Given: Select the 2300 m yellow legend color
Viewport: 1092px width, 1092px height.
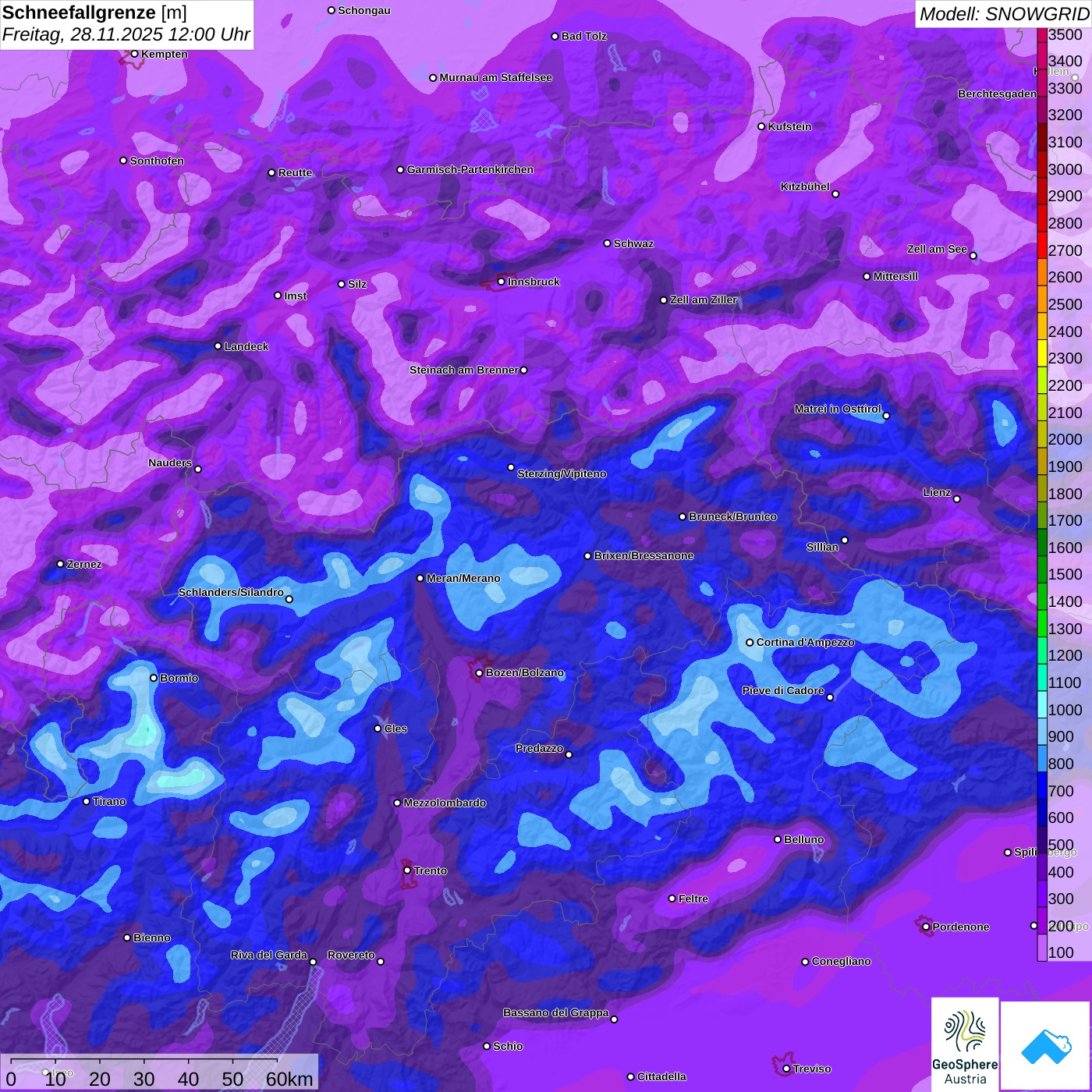Looking at the screenshot, I should pyautogui.click(x=1042, y=353).
